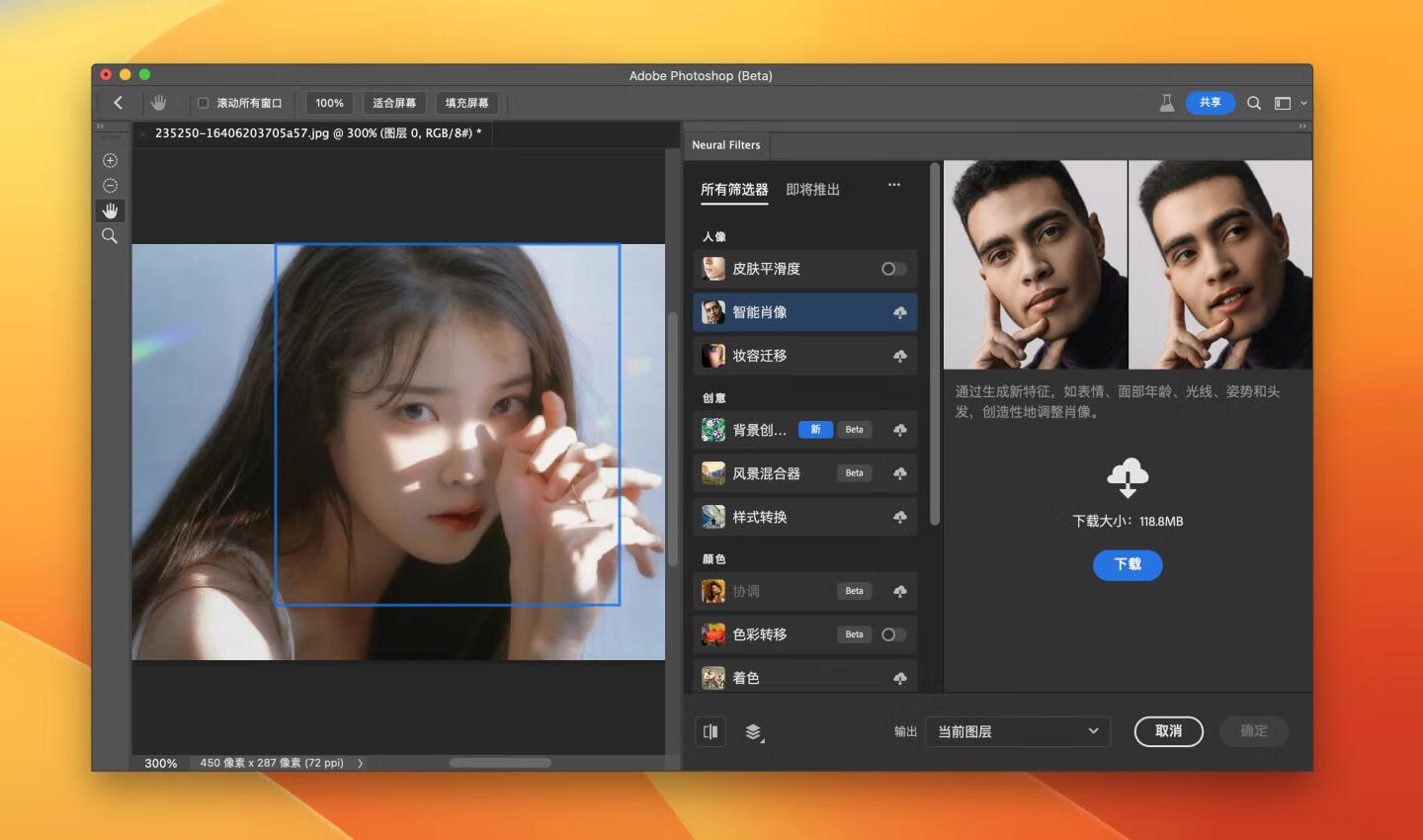Click the portrait preview image in Neural Filters

click(1128, 265)
